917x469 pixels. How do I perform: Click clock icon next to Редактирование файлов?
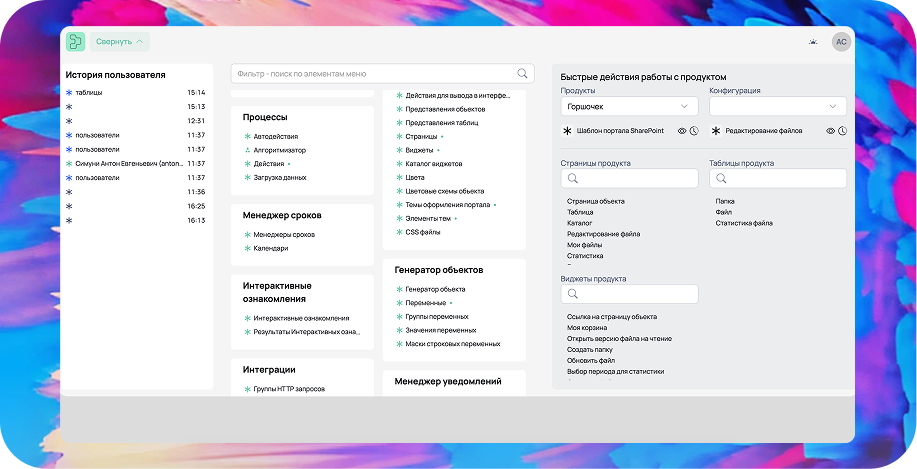(x=842, y=131)
